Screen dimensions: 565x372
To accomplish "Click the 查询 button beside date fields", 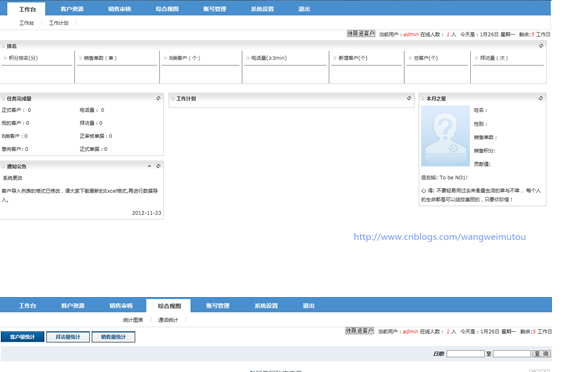I will [x=542, y=354].
